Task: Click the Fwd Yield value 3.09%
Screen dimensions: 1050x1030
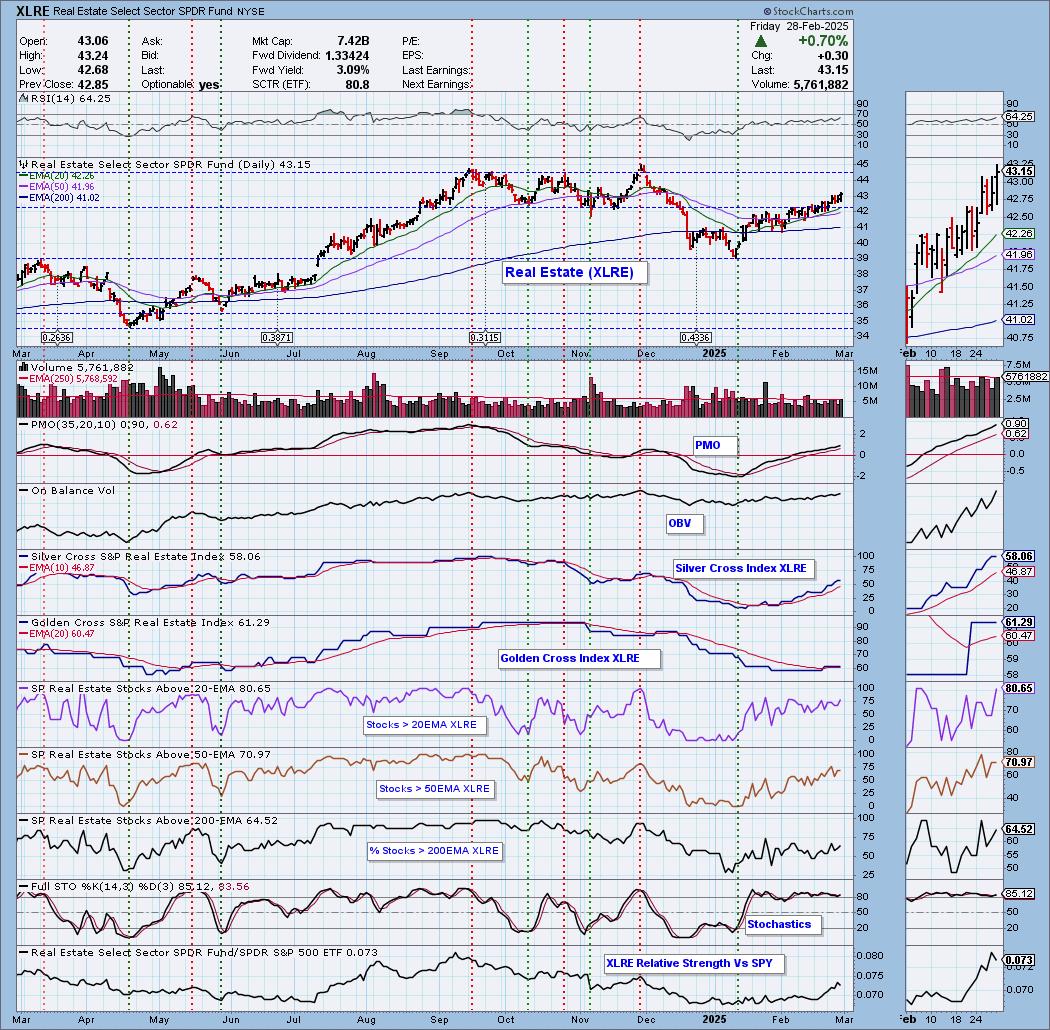Action: pyautogui.click(x=352, y=70)
